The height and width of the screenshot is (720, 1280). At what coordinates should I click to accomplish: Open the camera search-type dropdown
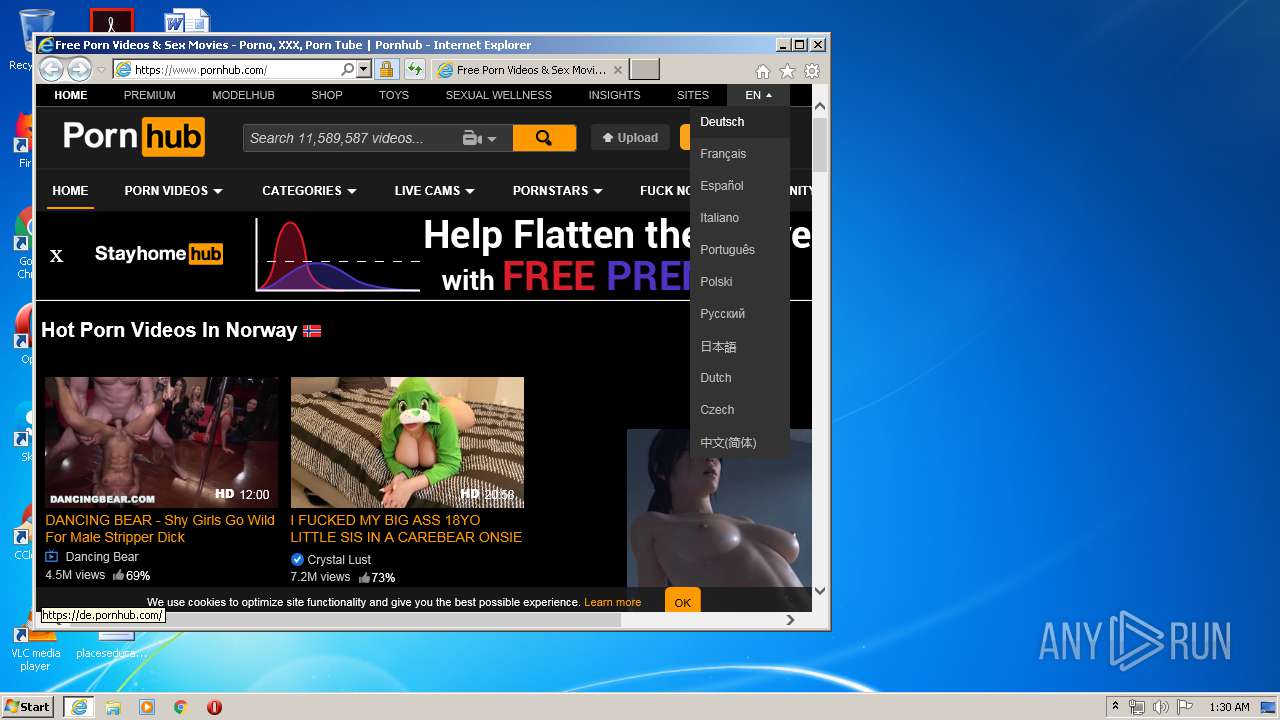(480, 139)
